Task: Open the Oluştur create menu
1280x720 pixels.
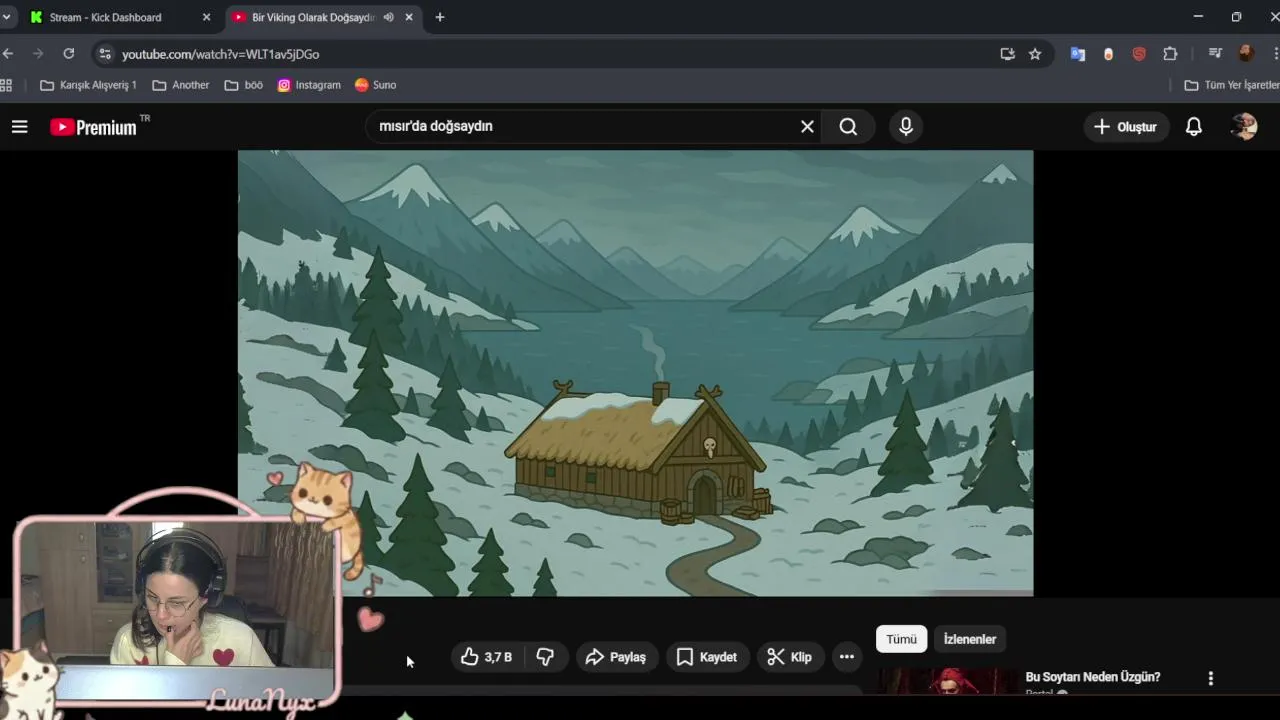Action: coord(1125,127)
